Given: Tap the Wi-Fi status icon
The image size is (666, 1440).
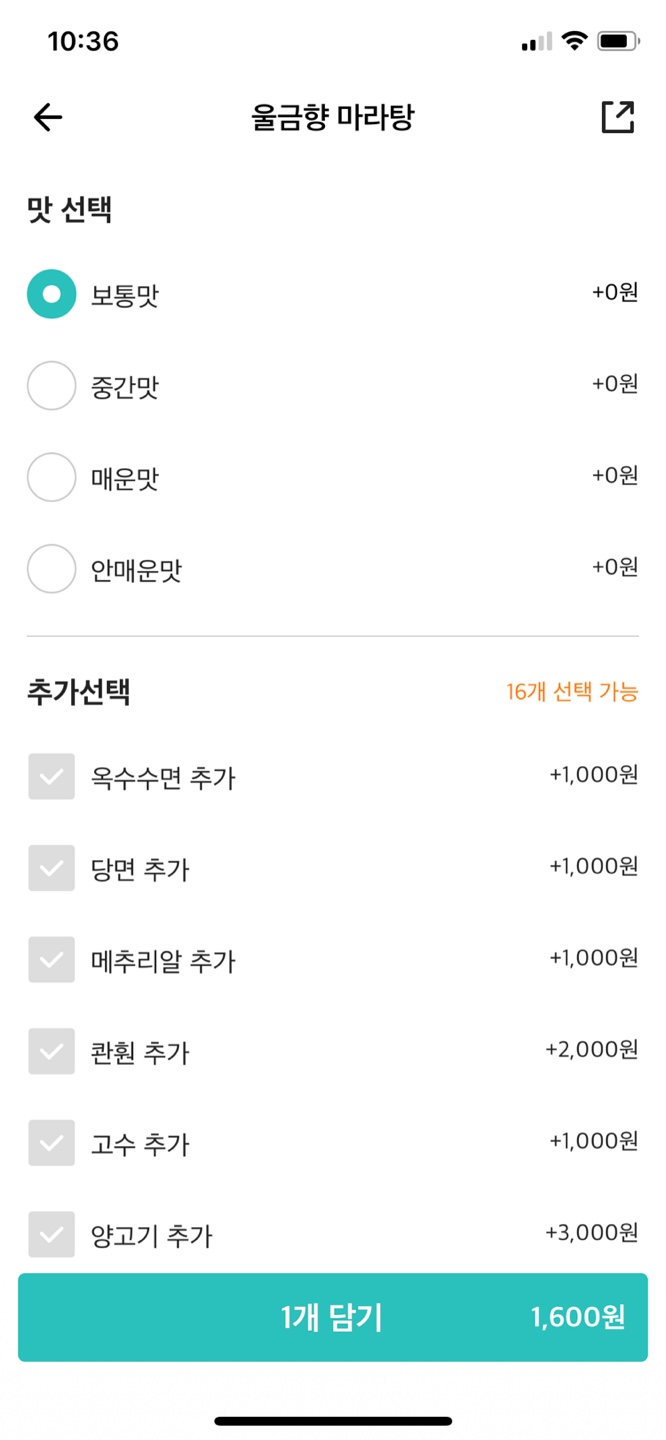Looking at the screenshot, I should pos(574,41).
